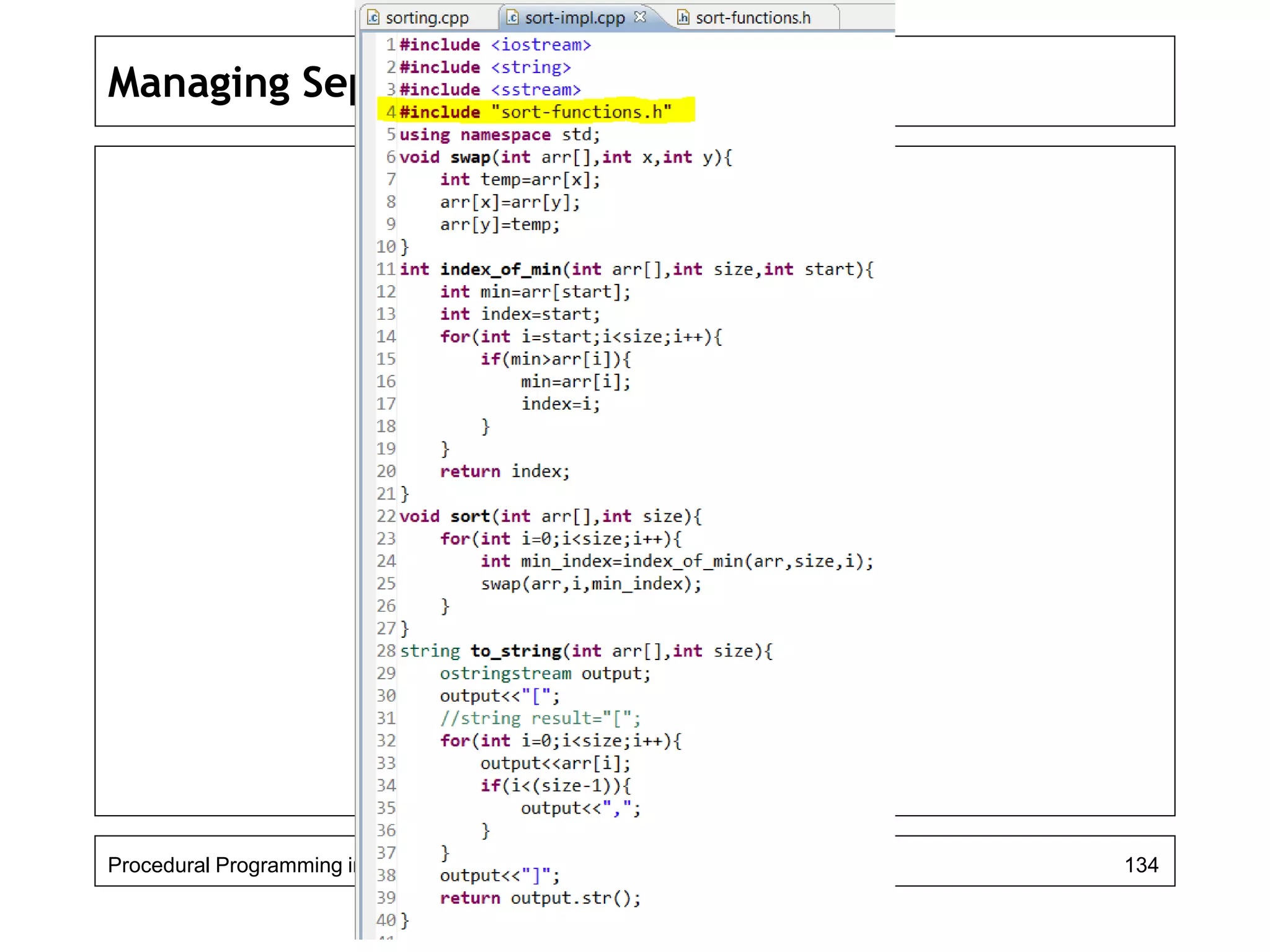
Task: Click the index_of_min function signature
Action: pos(637,270)
